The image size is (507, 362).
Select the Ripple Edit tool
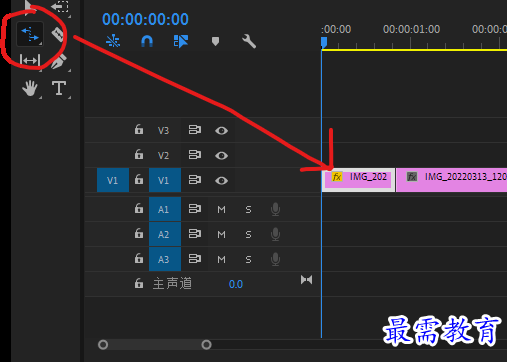coord(30,34)
